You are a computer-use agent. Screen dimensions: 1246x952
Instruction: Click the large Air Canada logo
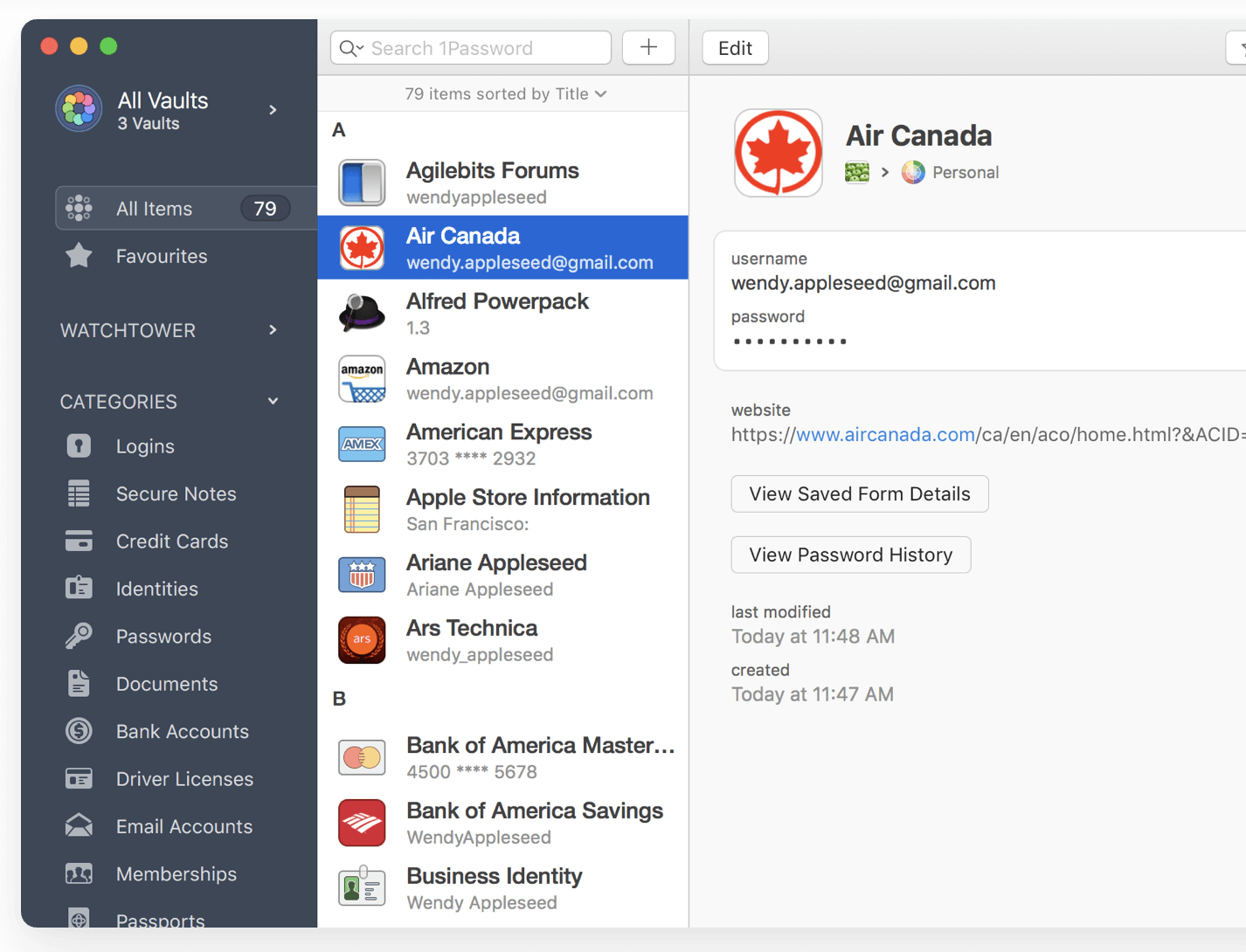pos(778,153)
